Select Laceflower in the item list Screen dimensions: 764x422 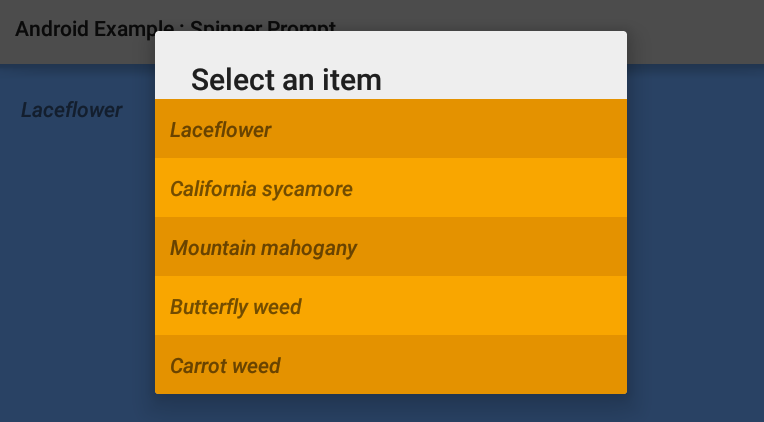(x=391, y=129)
